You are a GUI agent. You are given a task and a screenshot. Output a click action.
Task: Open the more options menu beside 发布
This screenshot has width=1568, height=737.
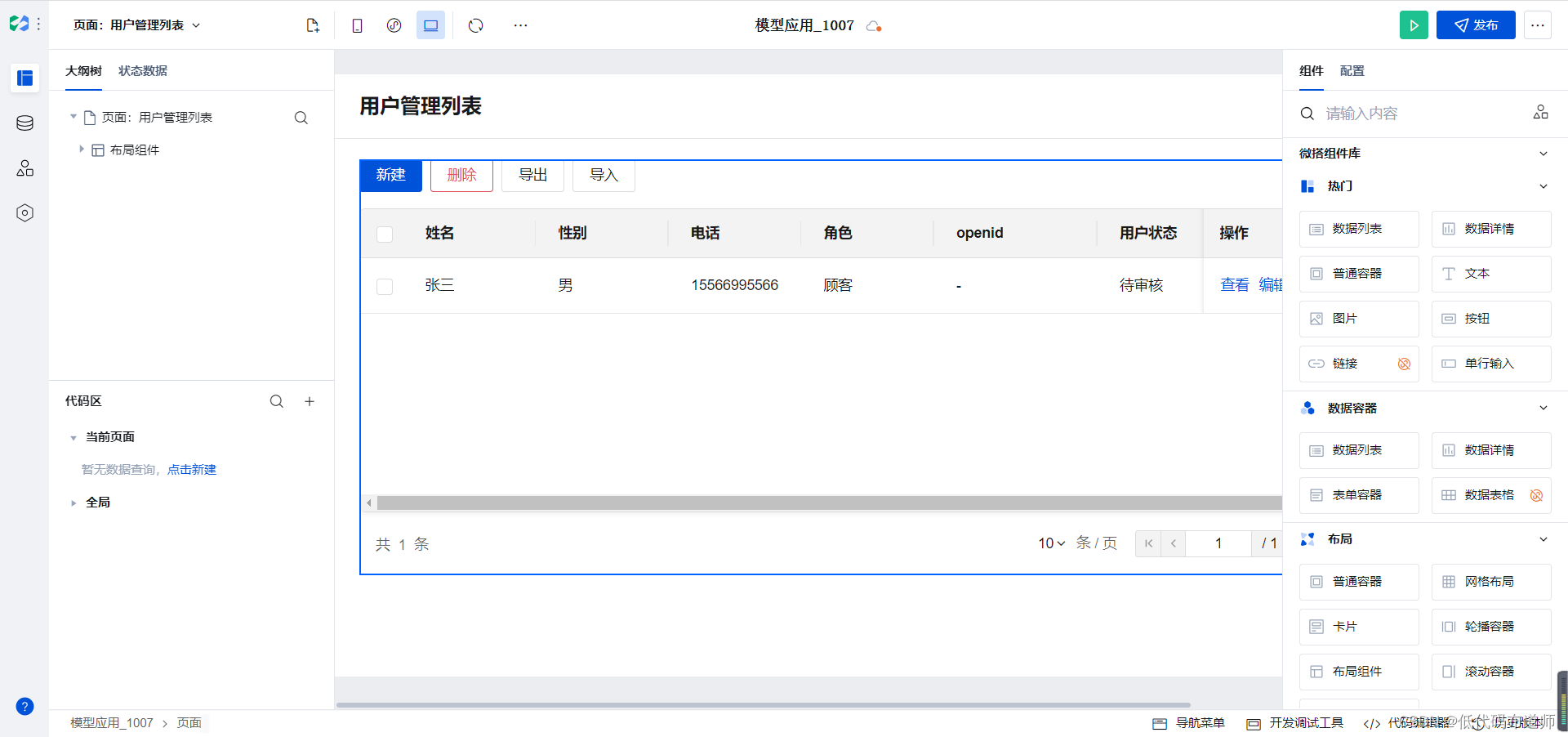[1538, 25]
